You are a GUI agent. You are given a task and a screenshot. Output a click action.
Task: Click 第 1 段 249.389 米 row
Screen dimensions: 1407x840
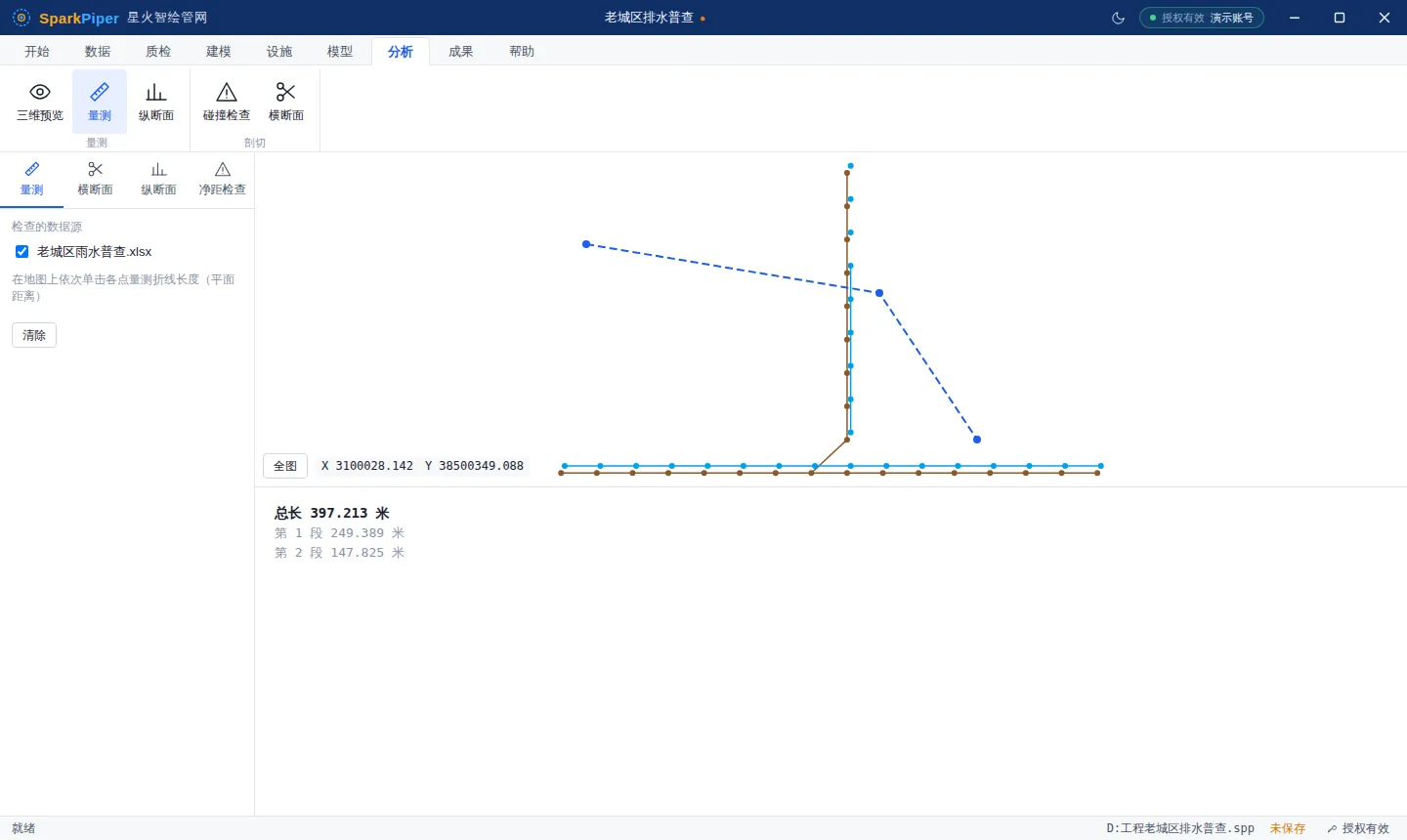tap(339, 533)
